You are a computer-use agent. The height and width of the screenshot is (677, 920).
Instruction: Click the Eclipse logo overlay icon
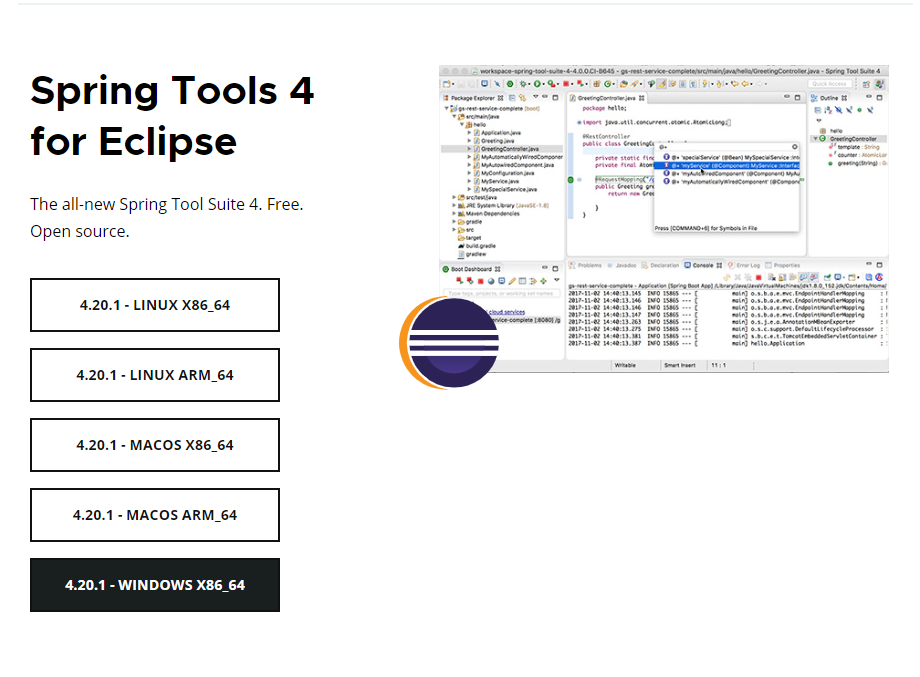[449, 343]
